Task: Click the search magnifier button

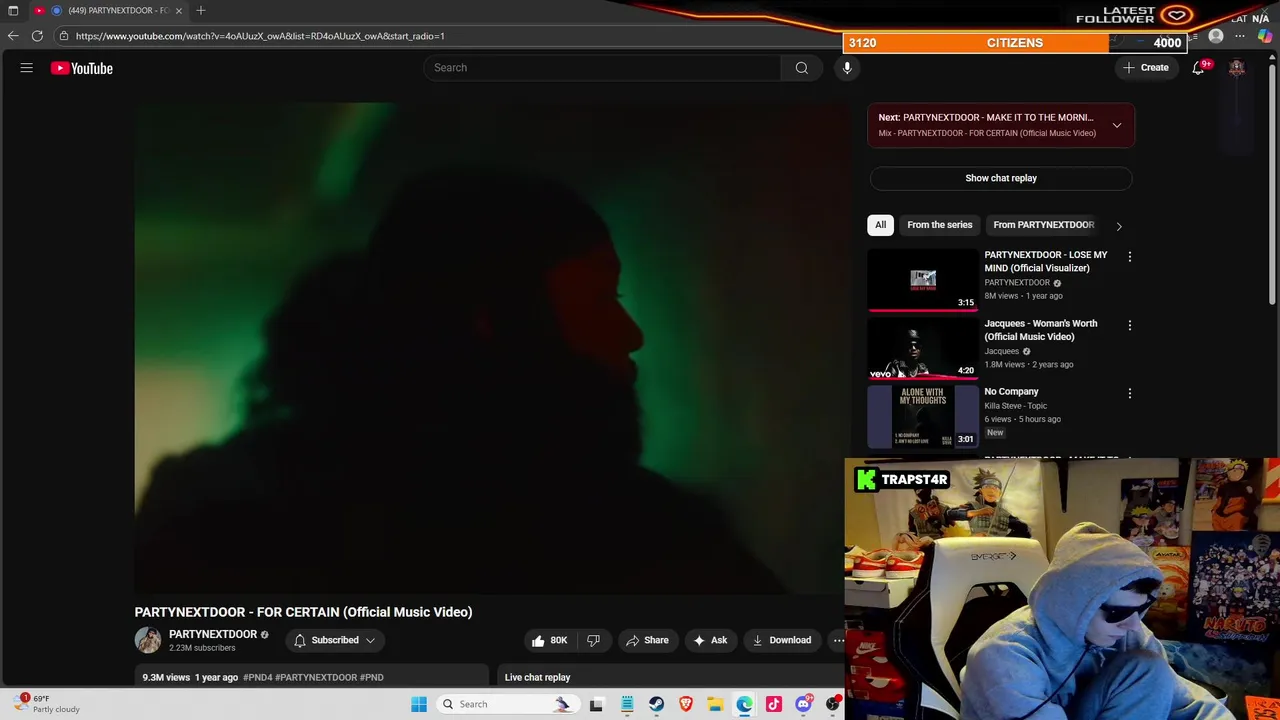Action: 801,68
